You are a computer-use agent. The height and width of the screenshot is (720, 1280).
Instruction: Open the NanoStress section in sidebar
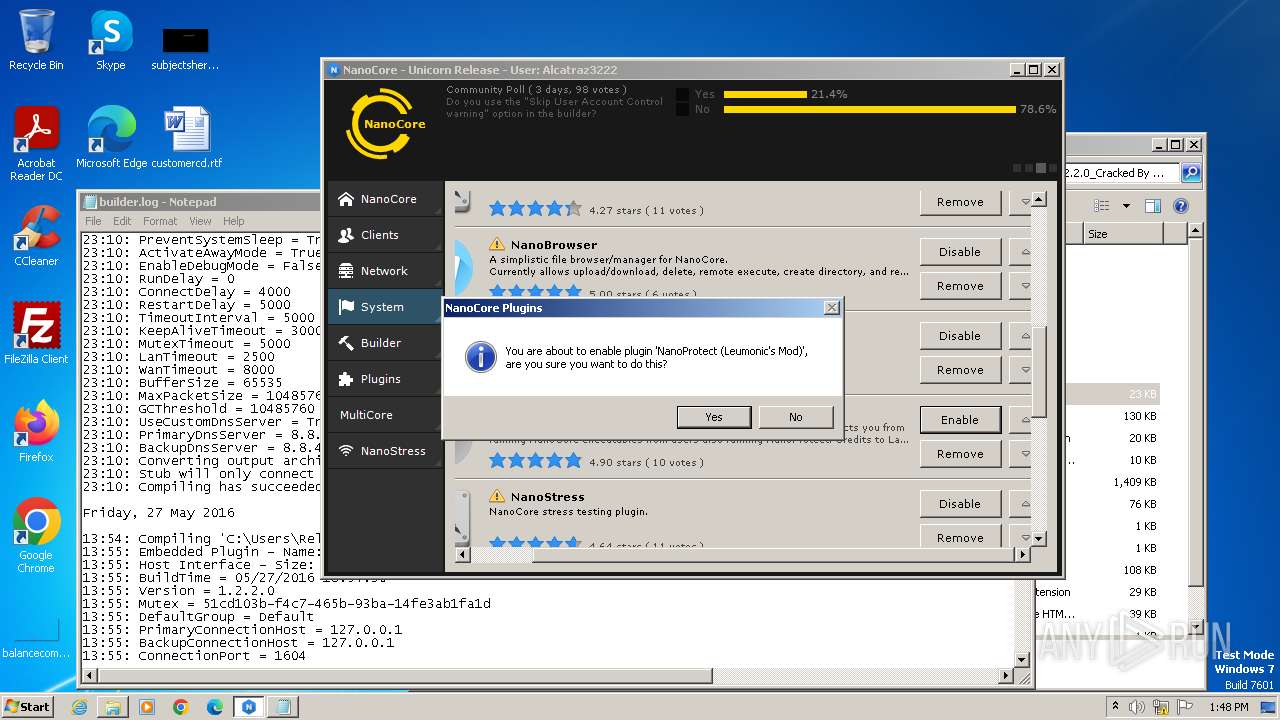pos(385,451)
